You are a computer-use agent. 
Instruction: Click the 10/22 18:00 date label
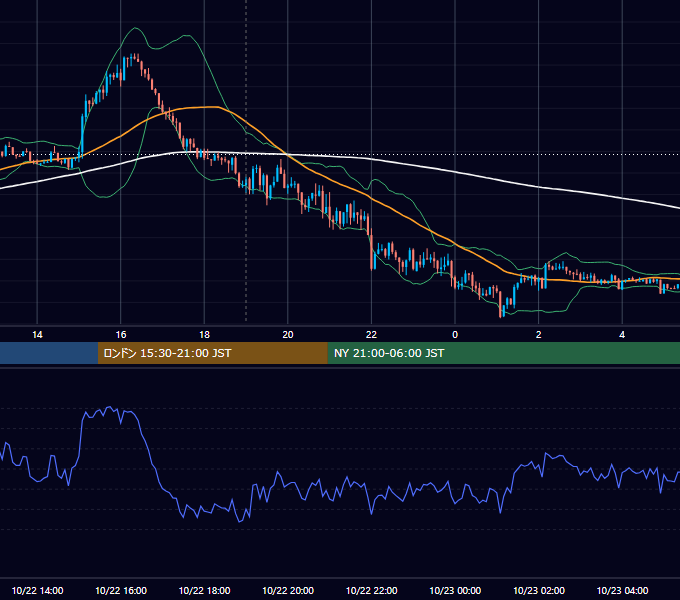(x=204, y=590)
